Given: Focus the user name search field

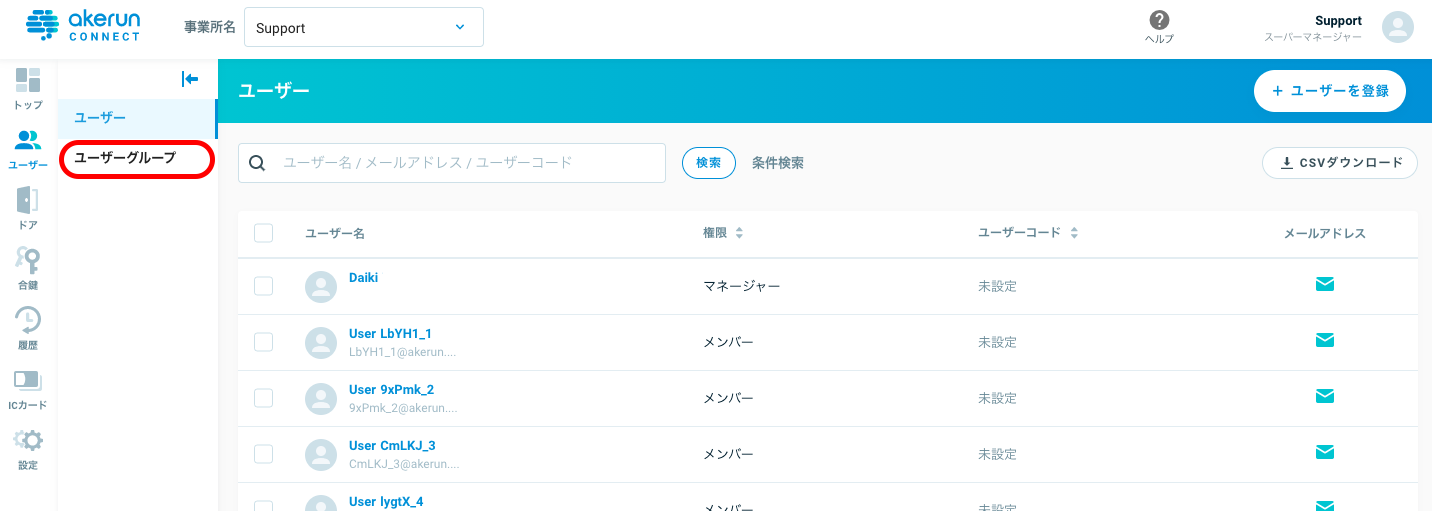Looking at the screenshot, I should [x=452, y=163].
